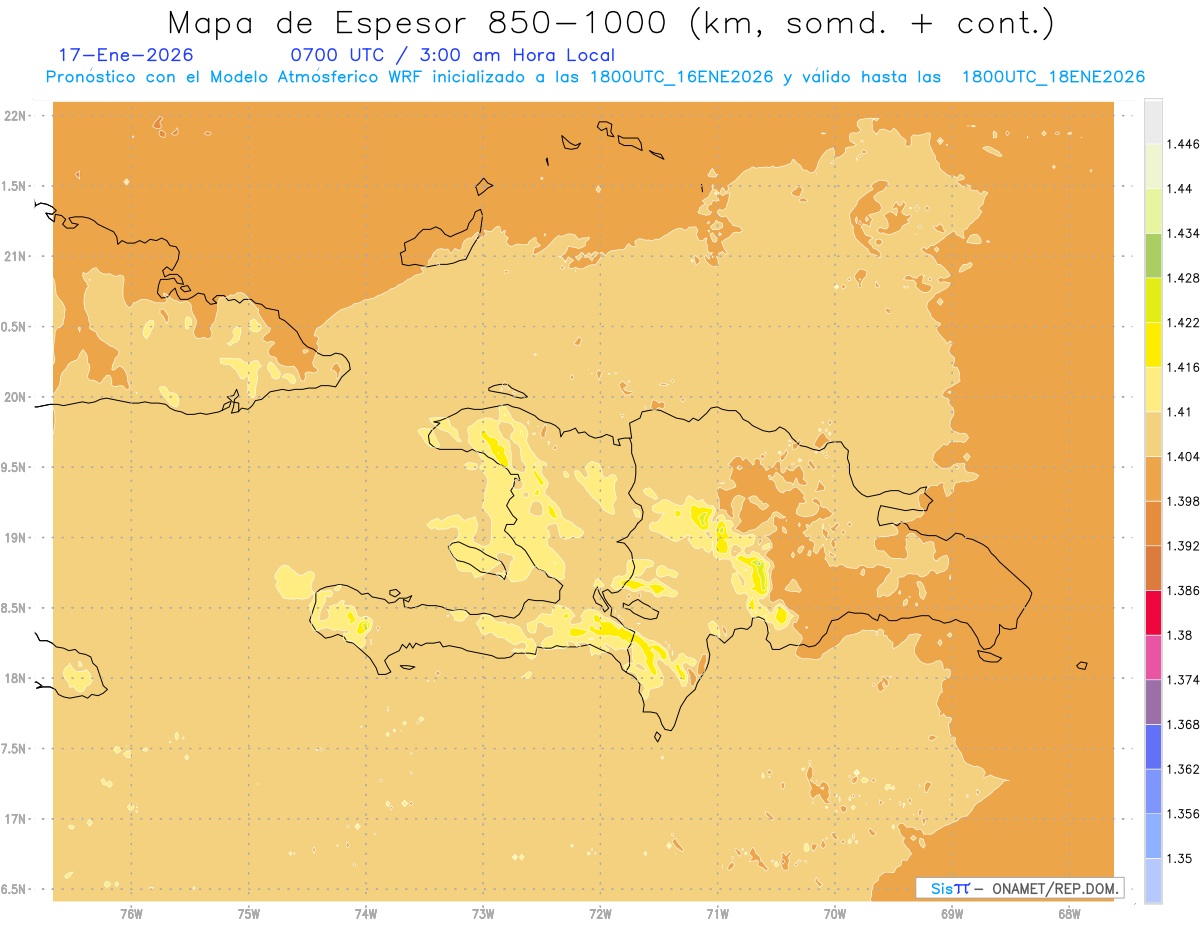Click the color bar value '1.392'
1200x927 pixels.
click(1182, 546)
